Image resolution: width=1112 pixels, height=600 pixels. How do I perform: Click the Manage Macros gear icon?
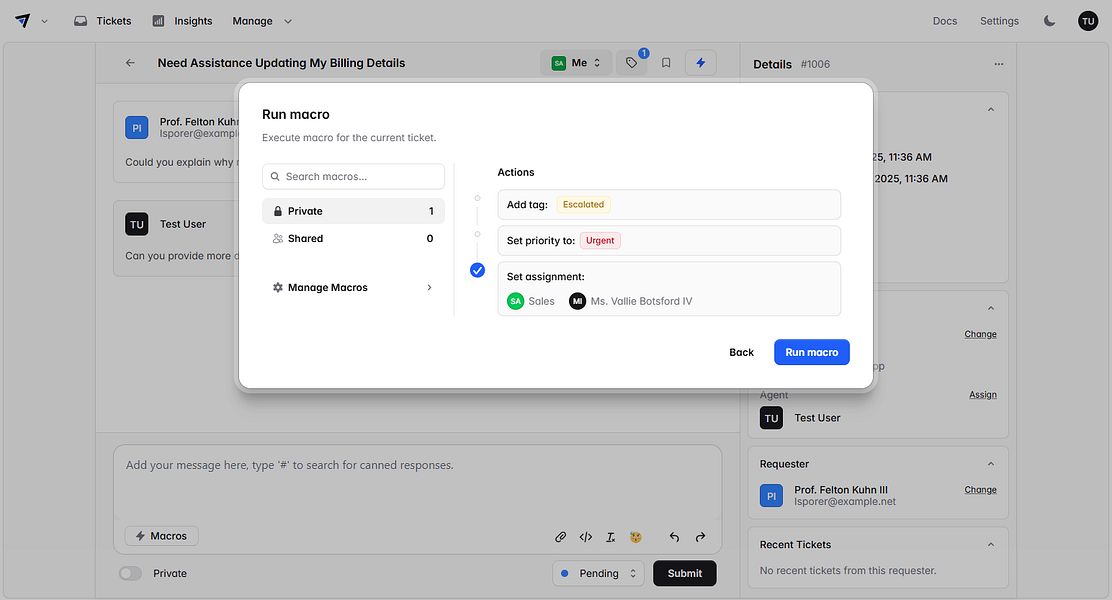click(x=278, y=287)
